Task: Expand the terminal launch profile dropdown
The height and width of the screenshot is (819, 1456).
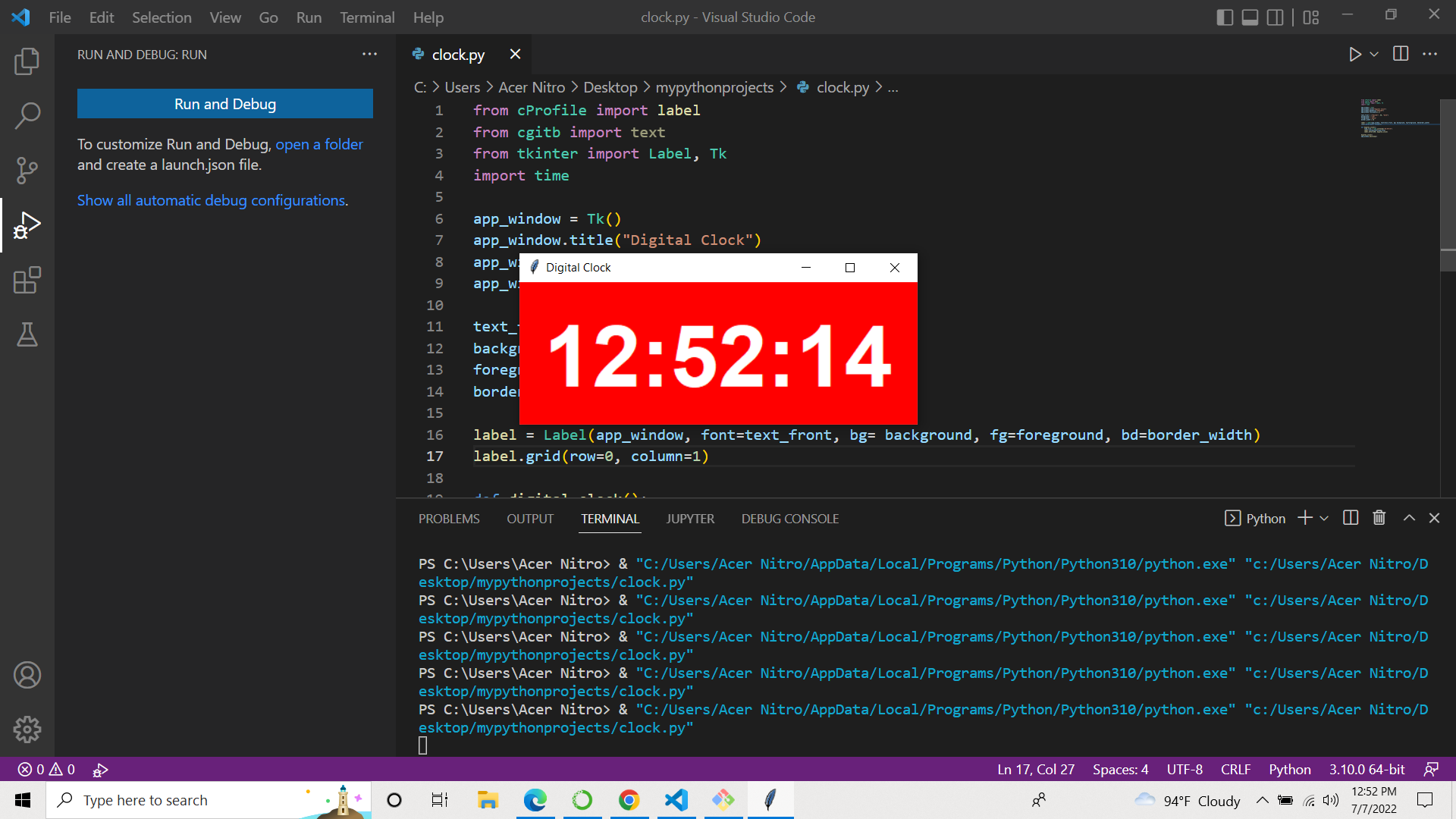Action: tap(1324, 518)
